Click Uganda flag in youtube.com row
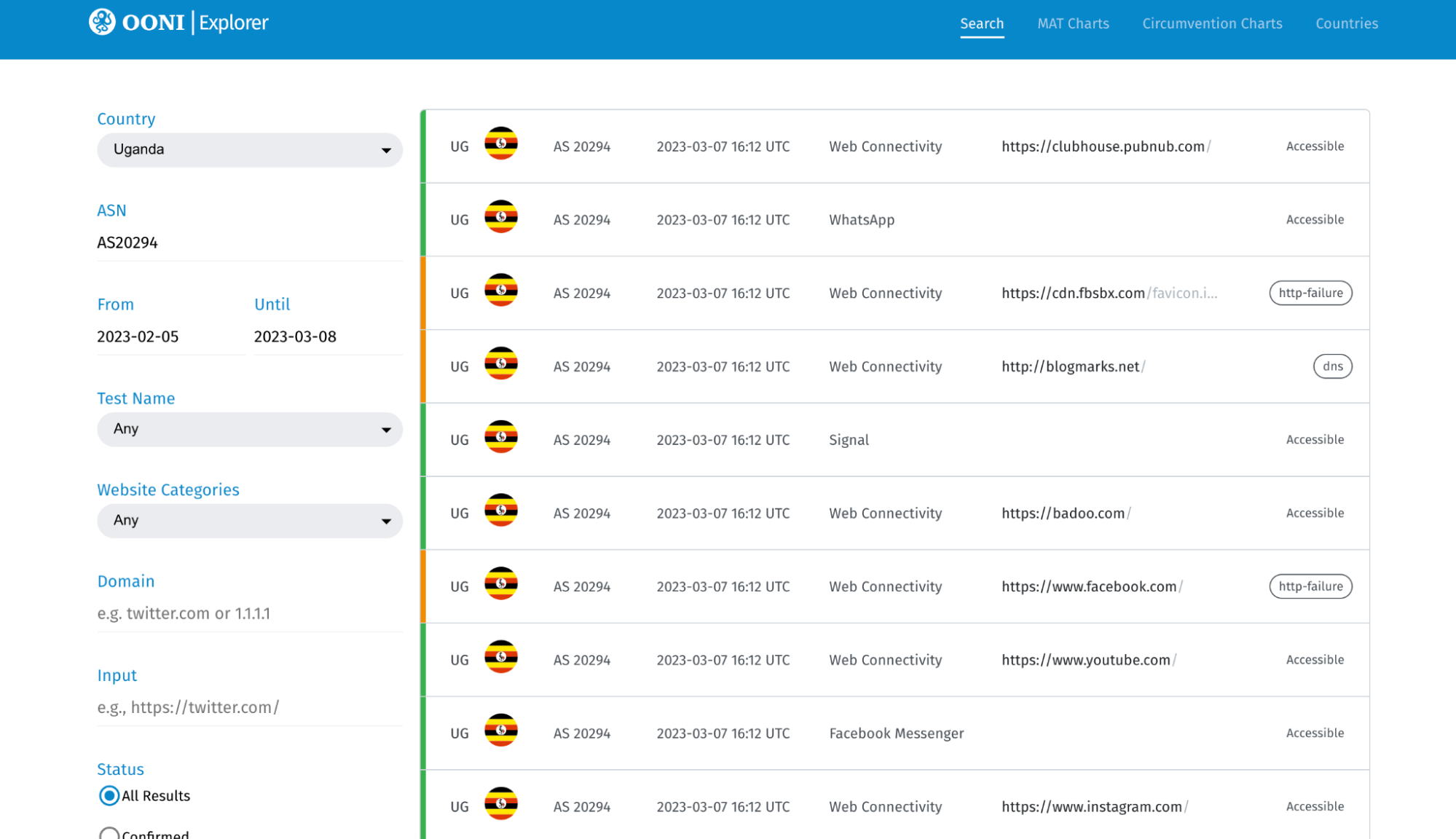The height and width of the screenshot is (839, 1456). (x=501, y=657)
